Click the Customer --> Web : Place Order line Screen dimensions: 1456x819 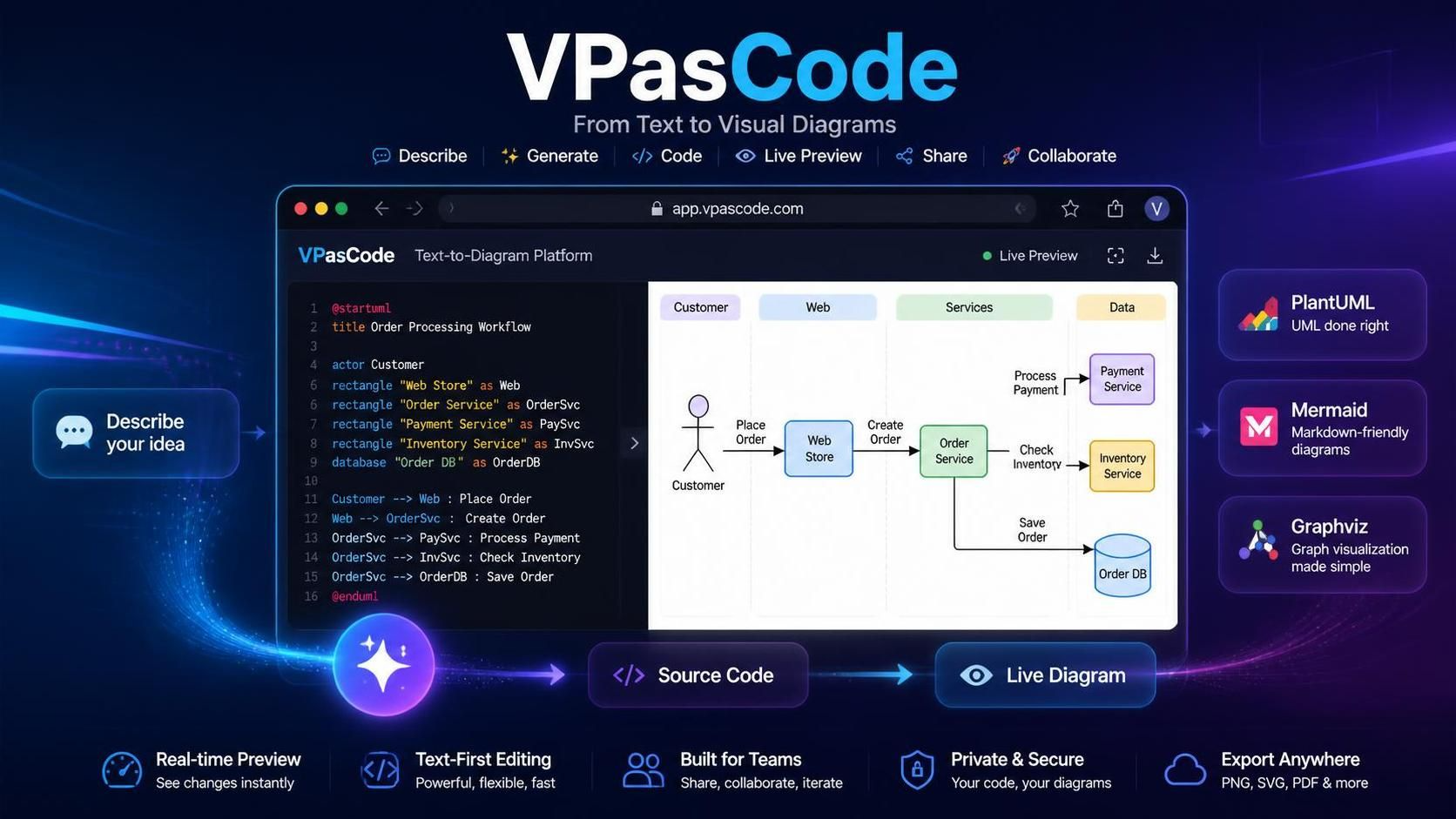click(x=431, y=499)
